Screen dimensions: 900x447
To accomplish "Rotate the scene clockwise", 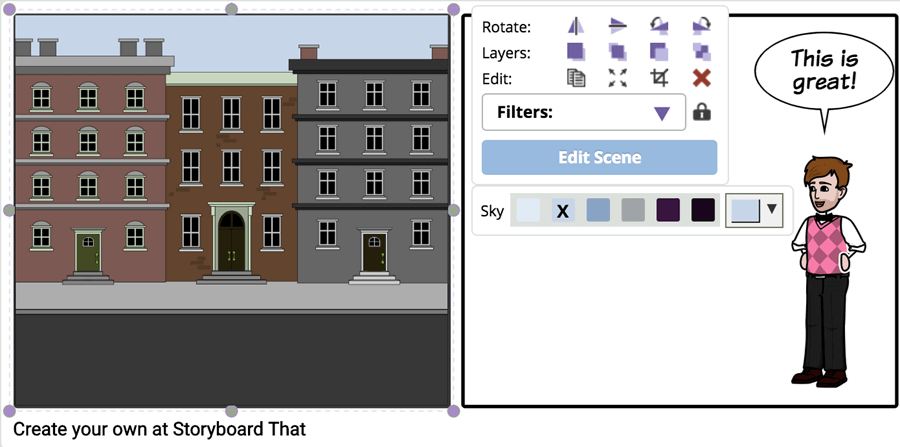I will coord(701,26).
